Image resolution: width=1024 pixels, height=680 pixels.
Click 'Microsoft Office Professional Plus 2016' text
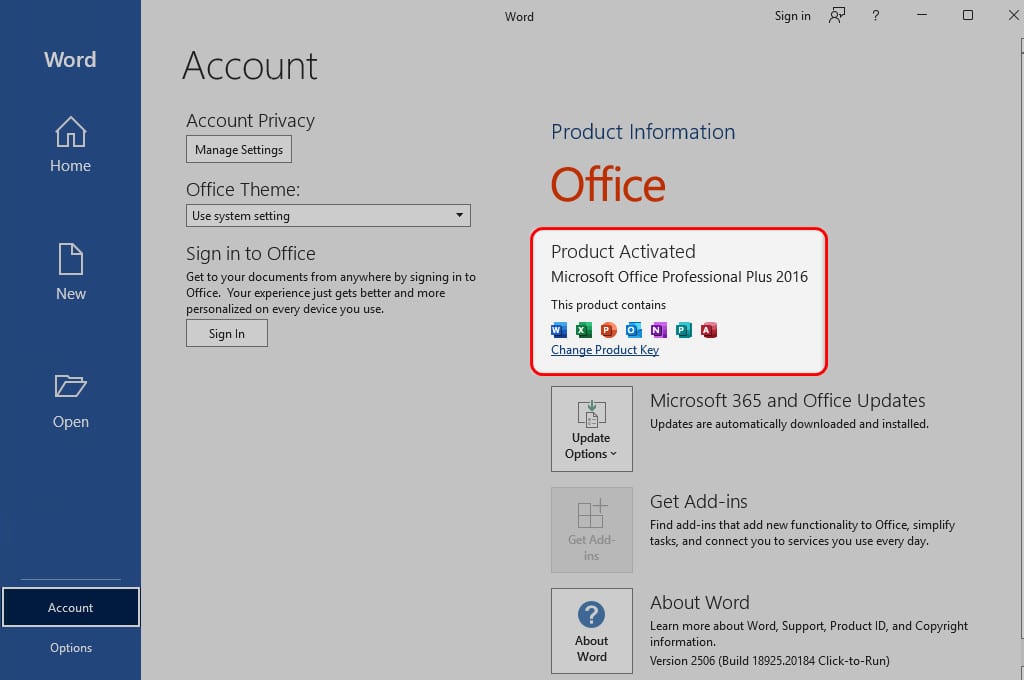[679, 277]
